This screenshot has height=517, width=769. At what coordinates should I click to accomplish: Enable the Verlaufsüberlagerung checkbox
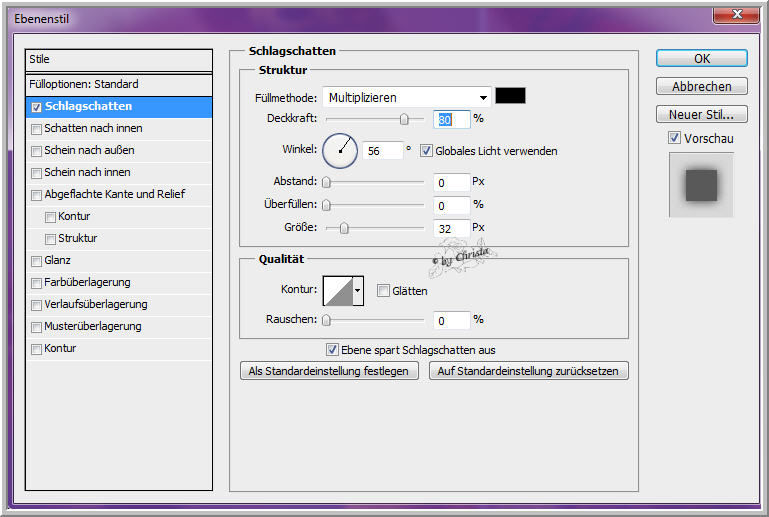(36, 305)
